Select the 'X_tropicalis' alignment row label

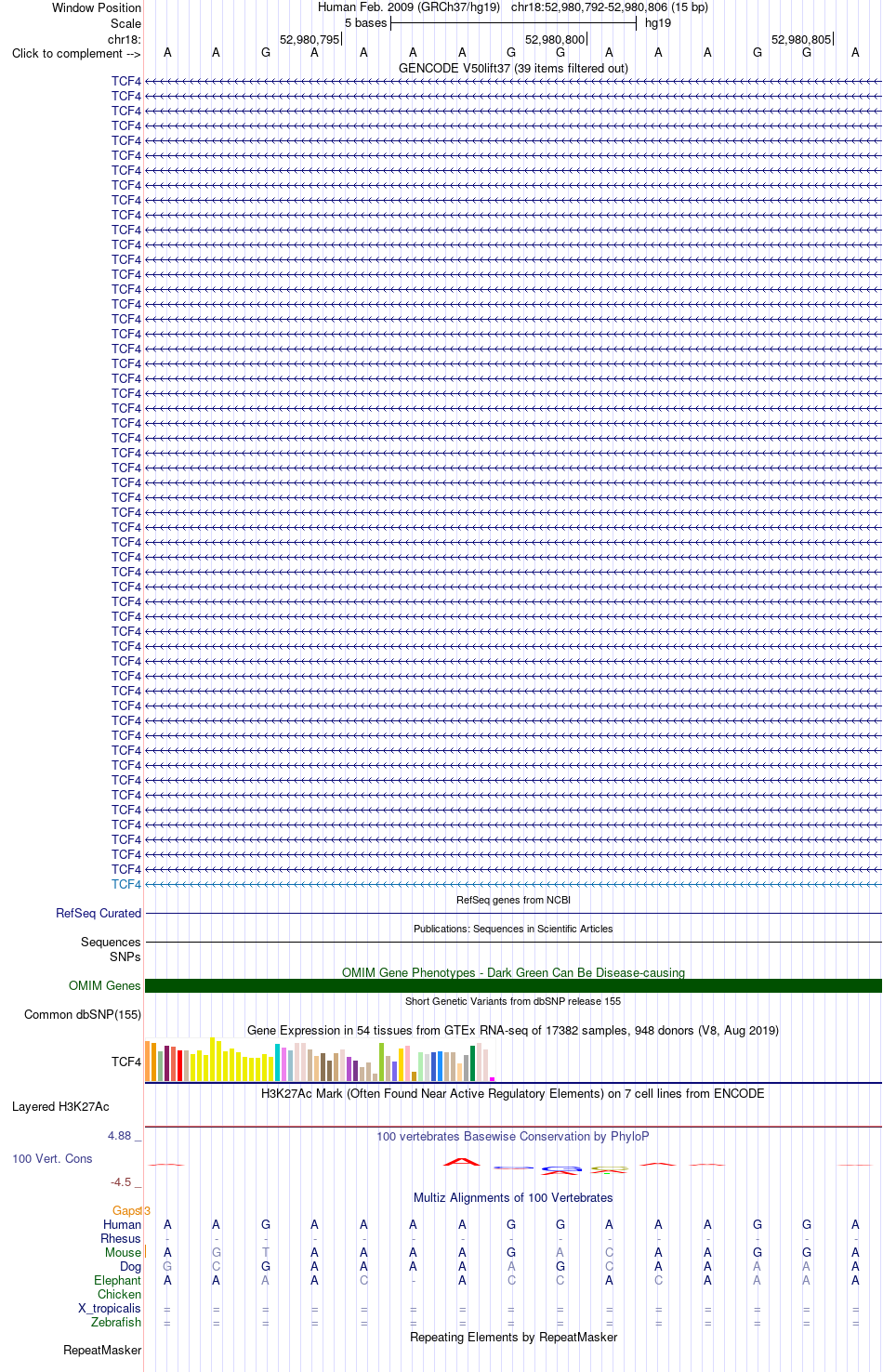point(110,1308)
